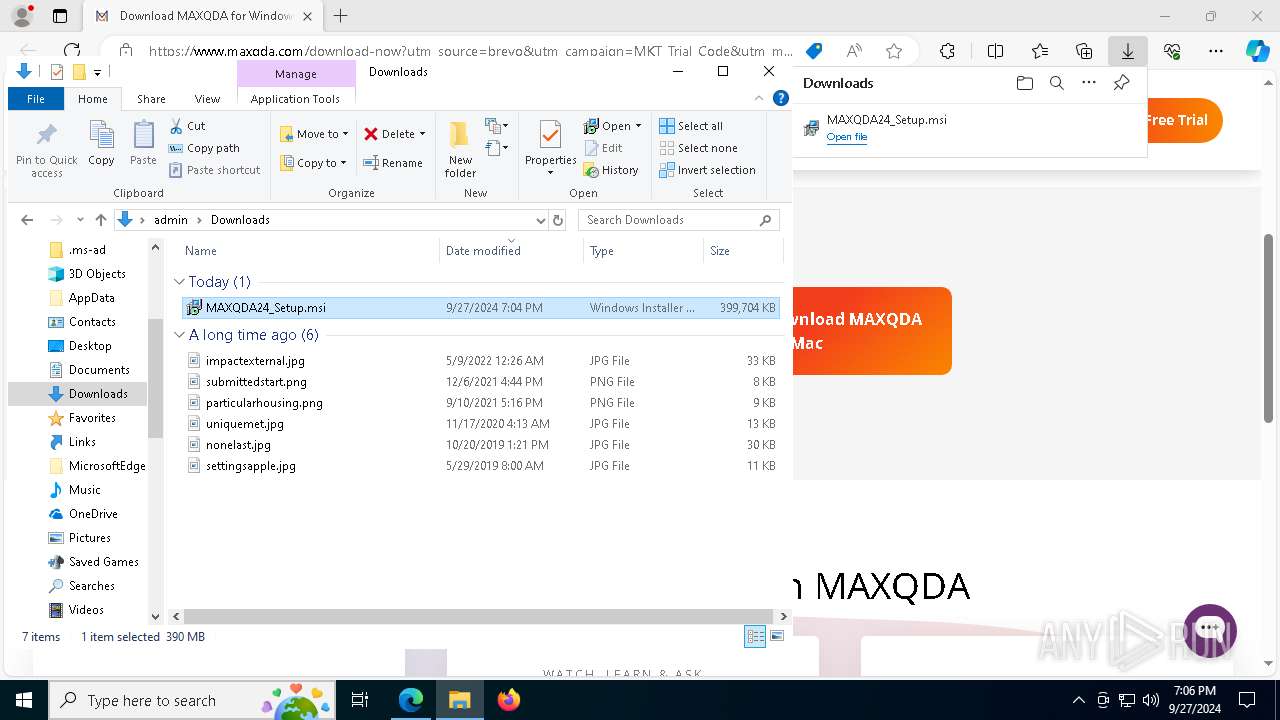Open the File menu tab
The image size is (1280, 720).
tap(36, 98)
